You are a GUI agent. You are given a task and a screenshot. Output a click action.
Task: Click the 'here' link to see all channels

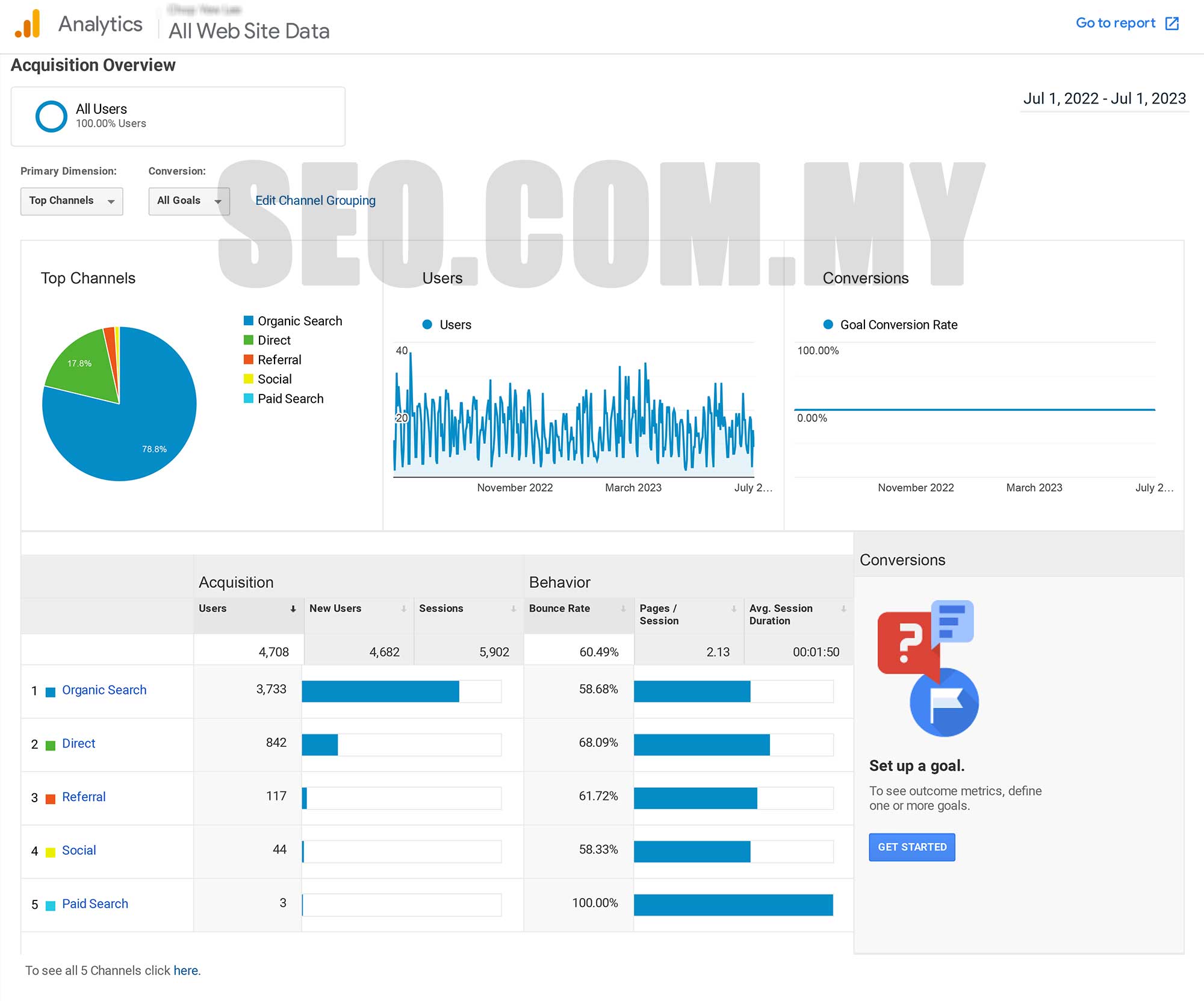pos(185,971)
